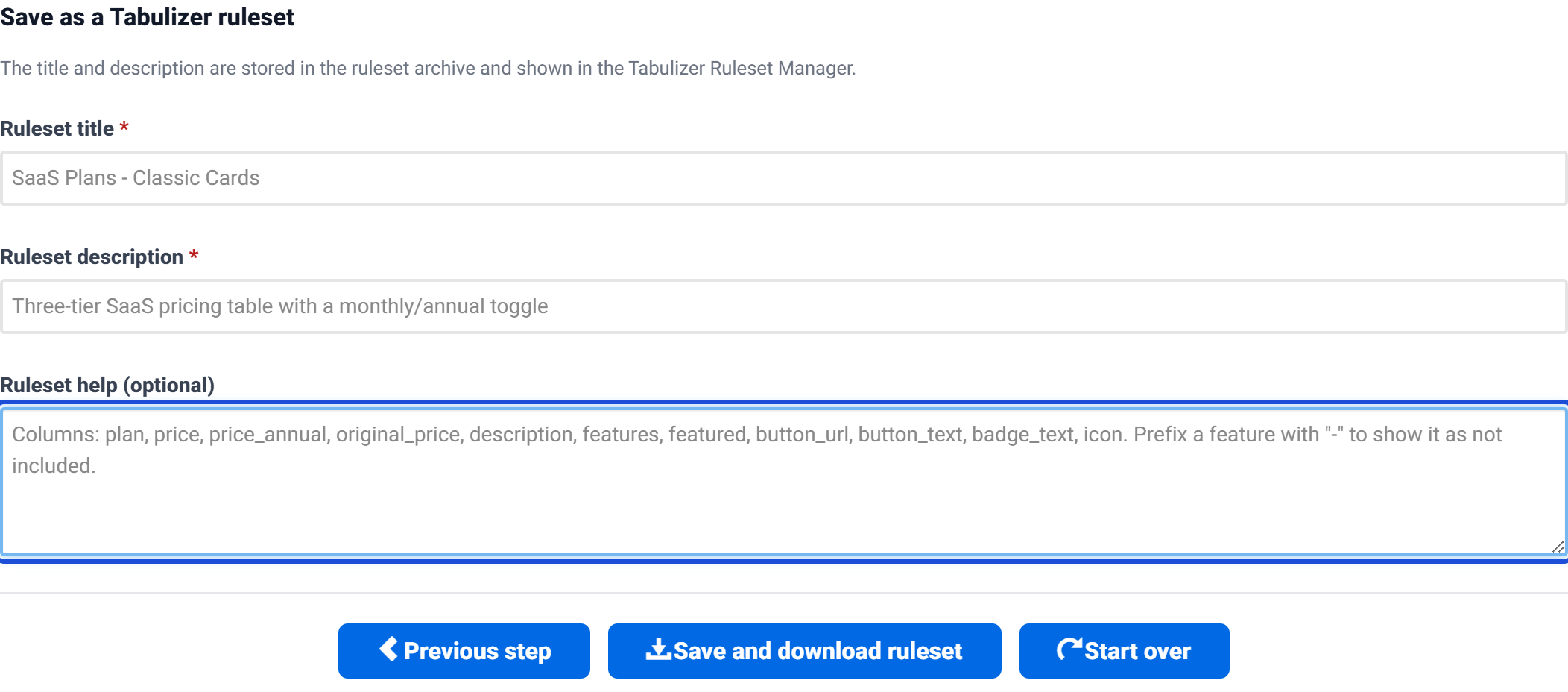Focus the Ruleset description field
This screenshot has width=1568, height=692.
(x=783, y=306)
